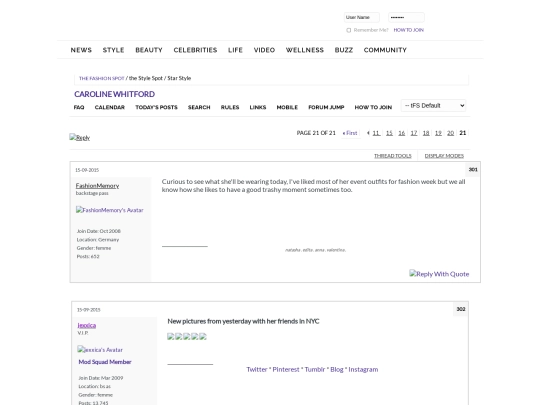This screenshot has width=540, height=405.
Task: Show TODAY'S POSTS
Action: 156,107
